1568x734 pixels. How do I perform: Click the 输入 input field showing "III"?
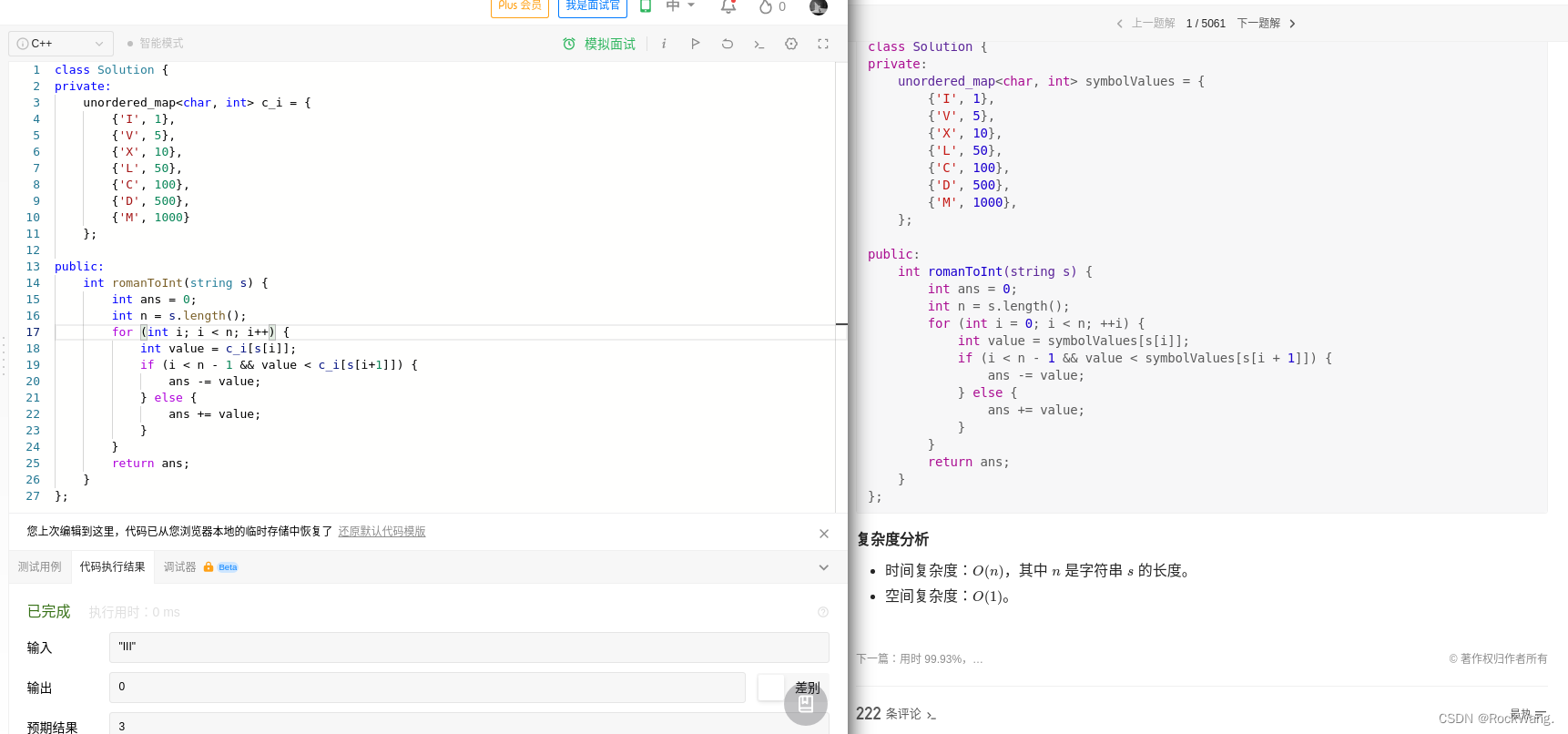[469, 647]
